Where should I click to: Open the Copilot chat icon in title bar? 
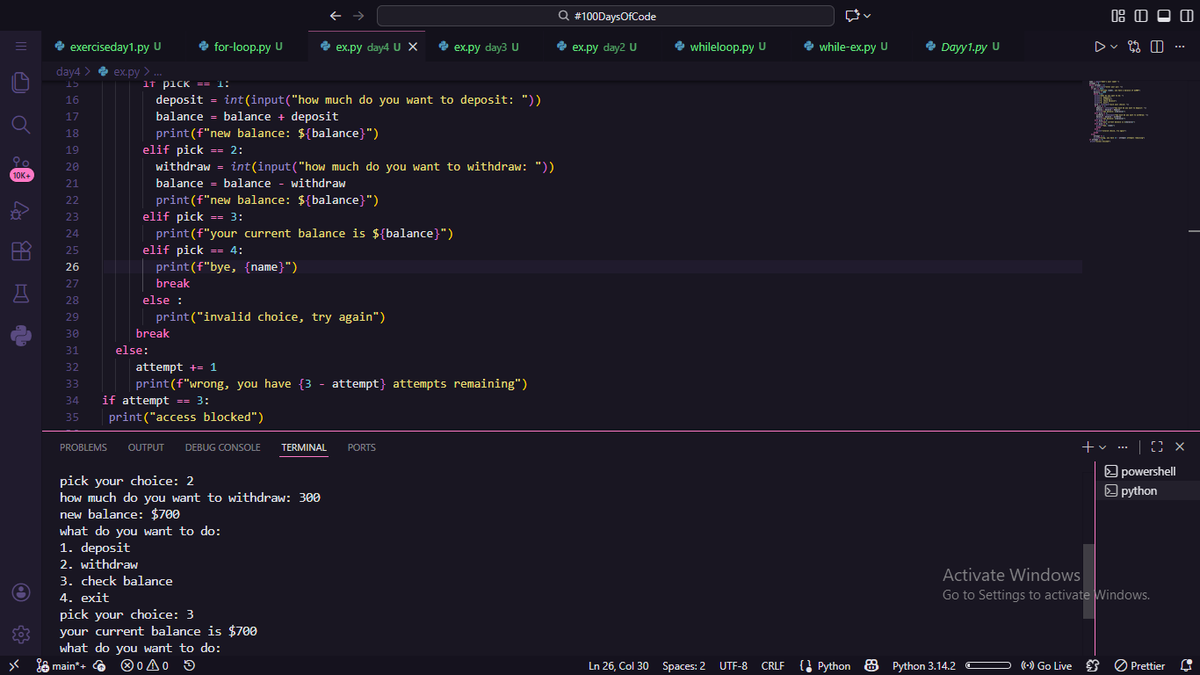[852, 15]
